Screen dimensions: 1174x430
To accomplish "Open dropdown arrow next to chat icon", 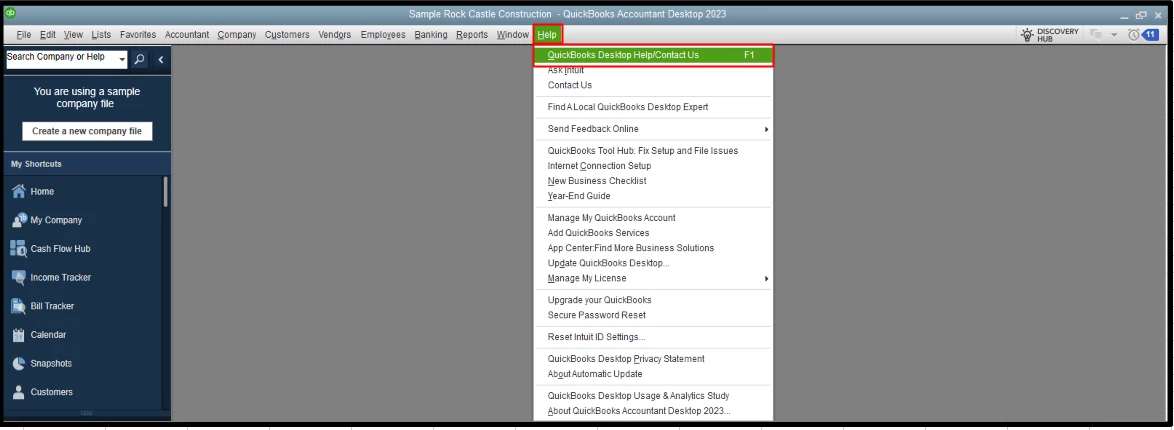I will click(x=1113, y=34).
